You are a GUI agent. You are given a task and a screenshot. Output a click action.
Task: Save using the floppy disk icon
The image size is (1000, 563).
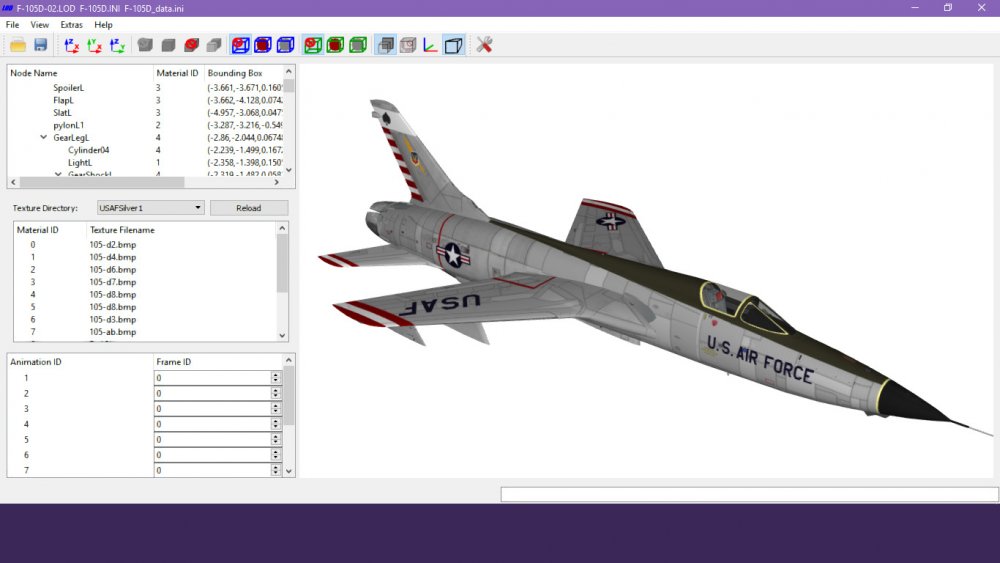[x=40, y=45]
